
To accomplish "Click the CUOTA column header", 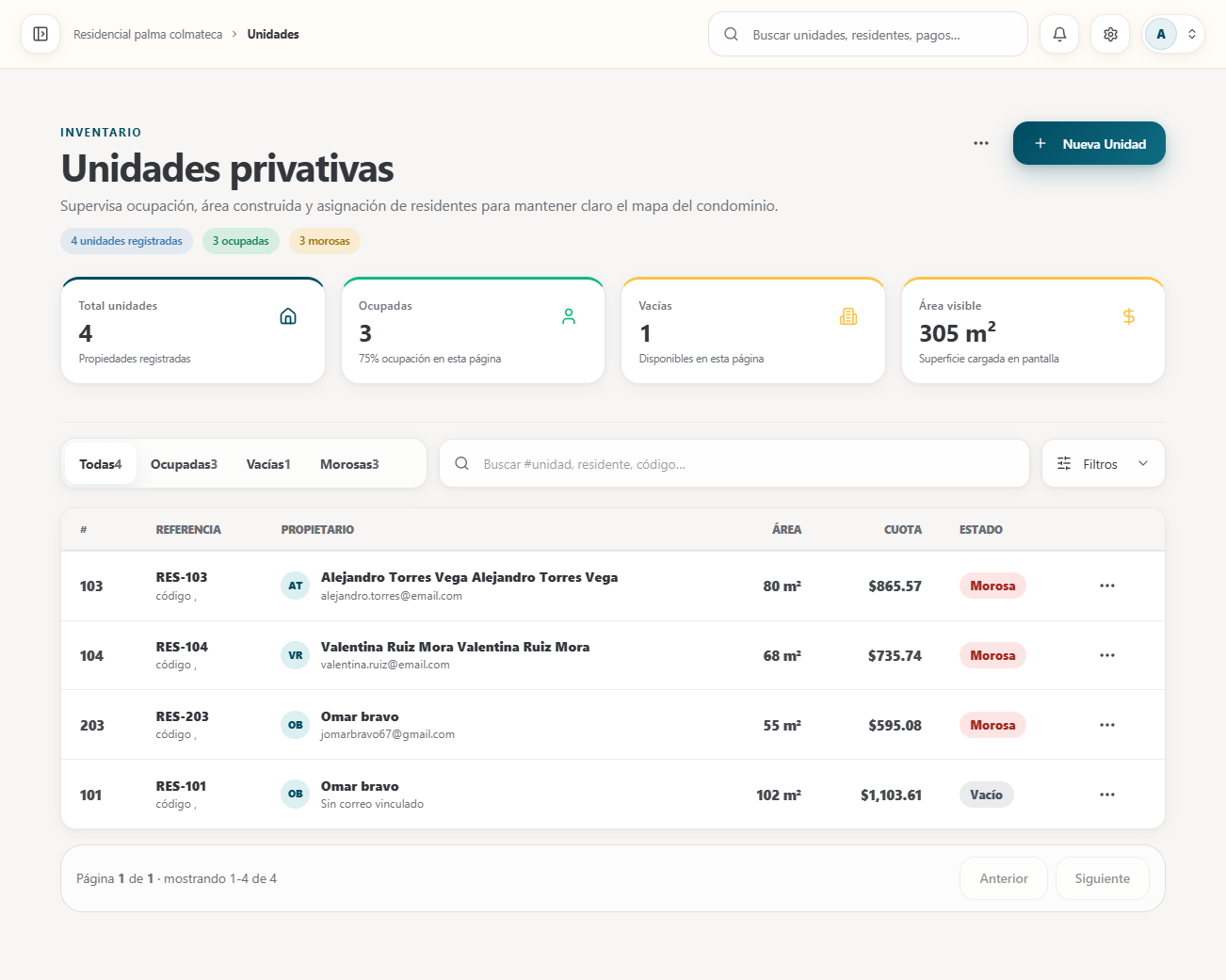I will (x=903, y=530).
